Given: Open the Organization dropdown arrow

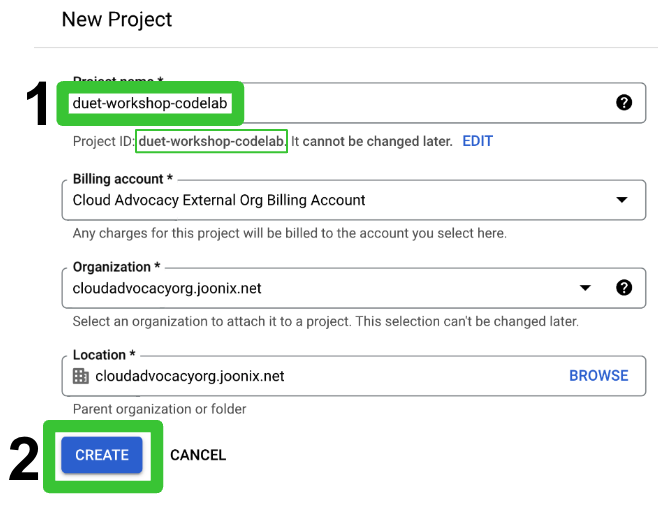Looking at the screenshot, I should pyautogui.click(x=586, y=288).
